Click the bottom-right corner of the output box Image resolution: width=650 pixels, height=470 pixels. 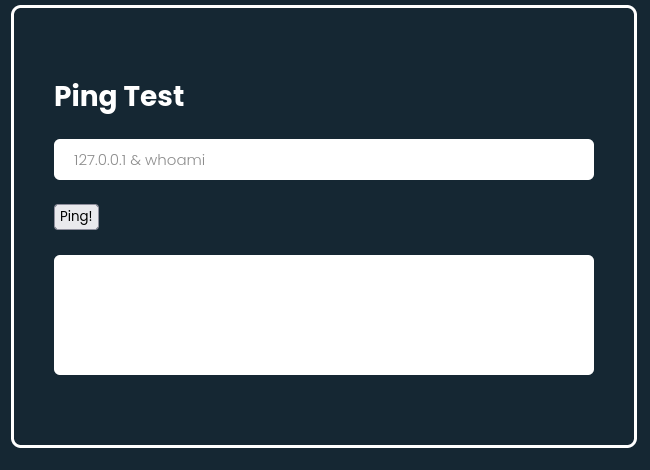[x=587, y=368]
